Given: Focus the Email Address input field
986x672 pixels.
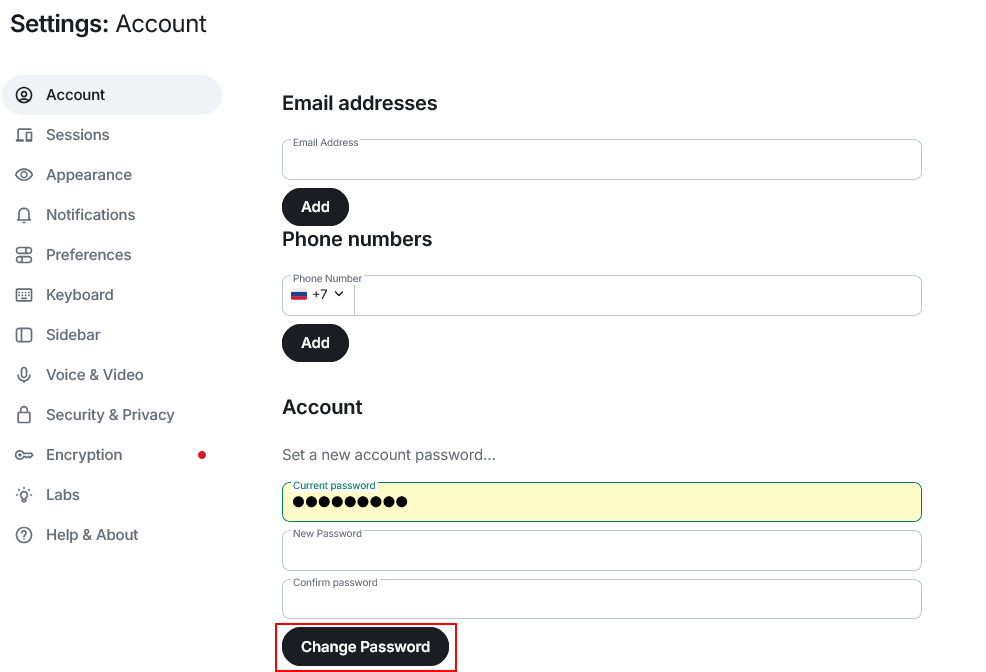Looking at the screenshot, I should click(x=601, y=162).
